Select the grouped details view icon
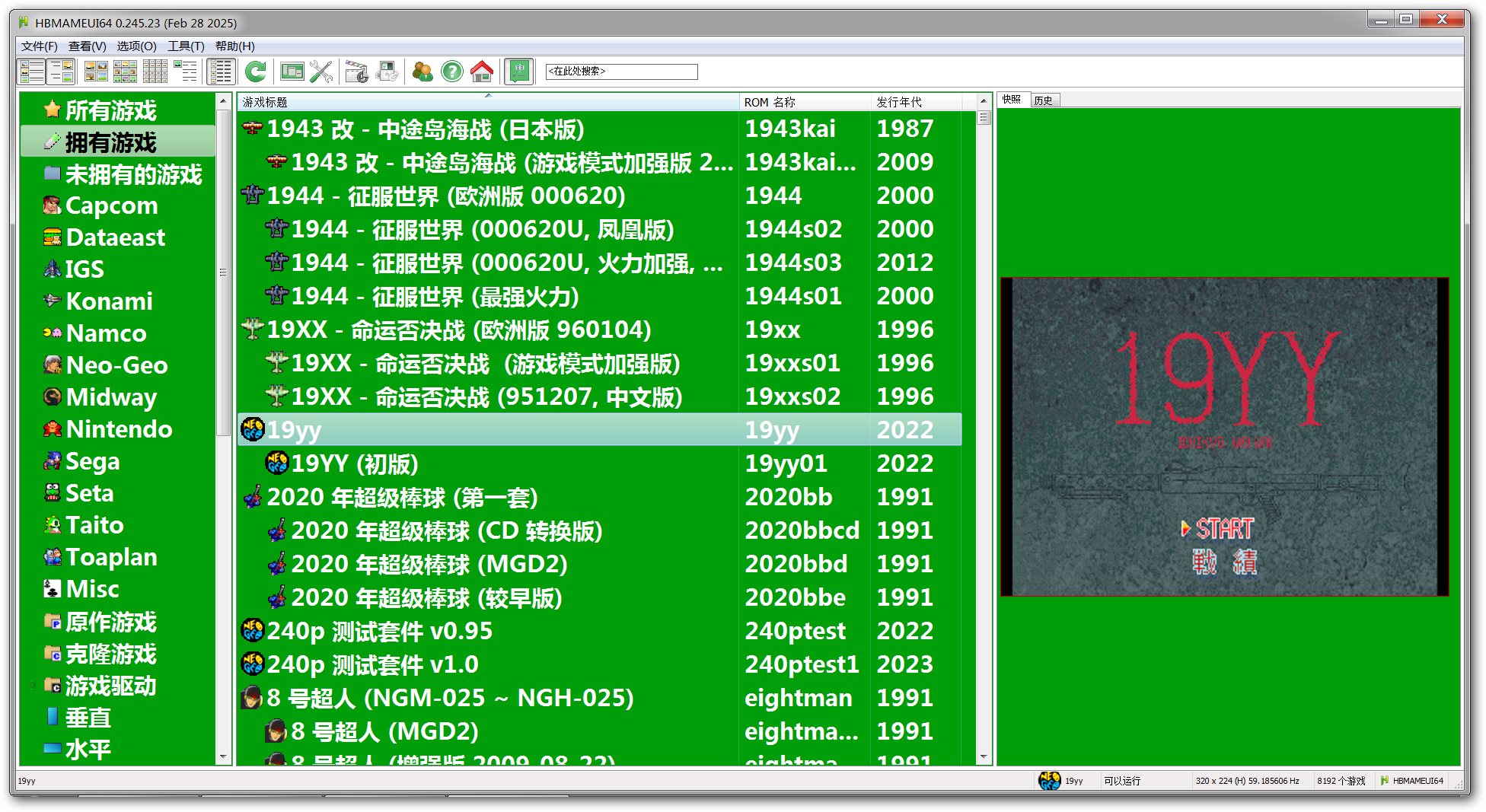Screen dimensions: 1486x812 221,72
